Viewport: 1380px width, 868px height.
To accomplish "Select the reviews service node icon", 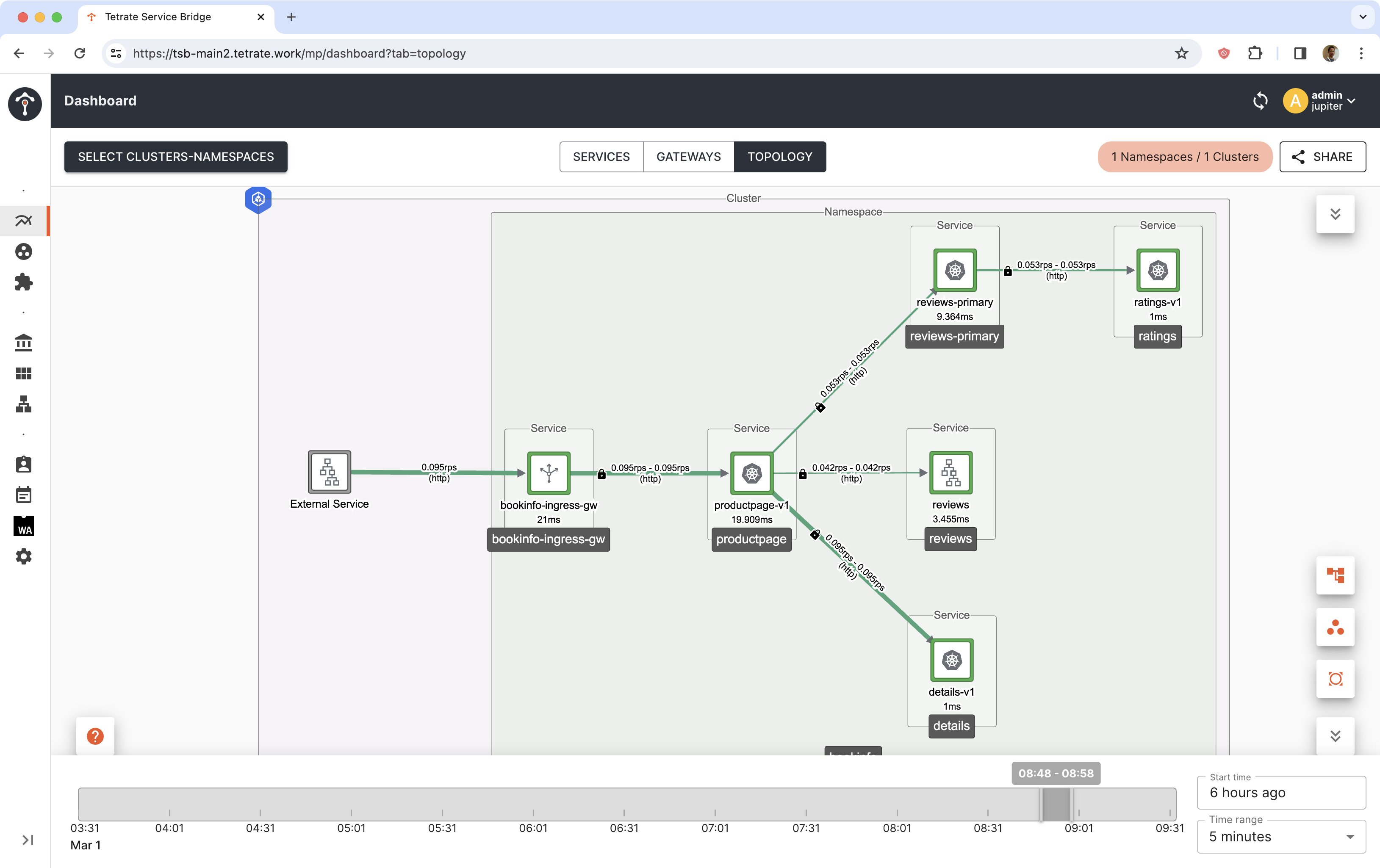I will [x=951, y=473].
